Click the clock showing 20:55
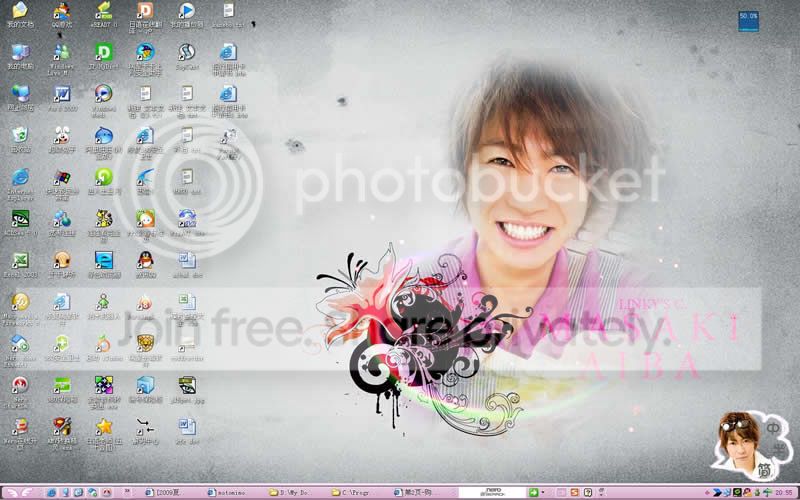This screenshot has height=500, width=800. click(783, 492)
